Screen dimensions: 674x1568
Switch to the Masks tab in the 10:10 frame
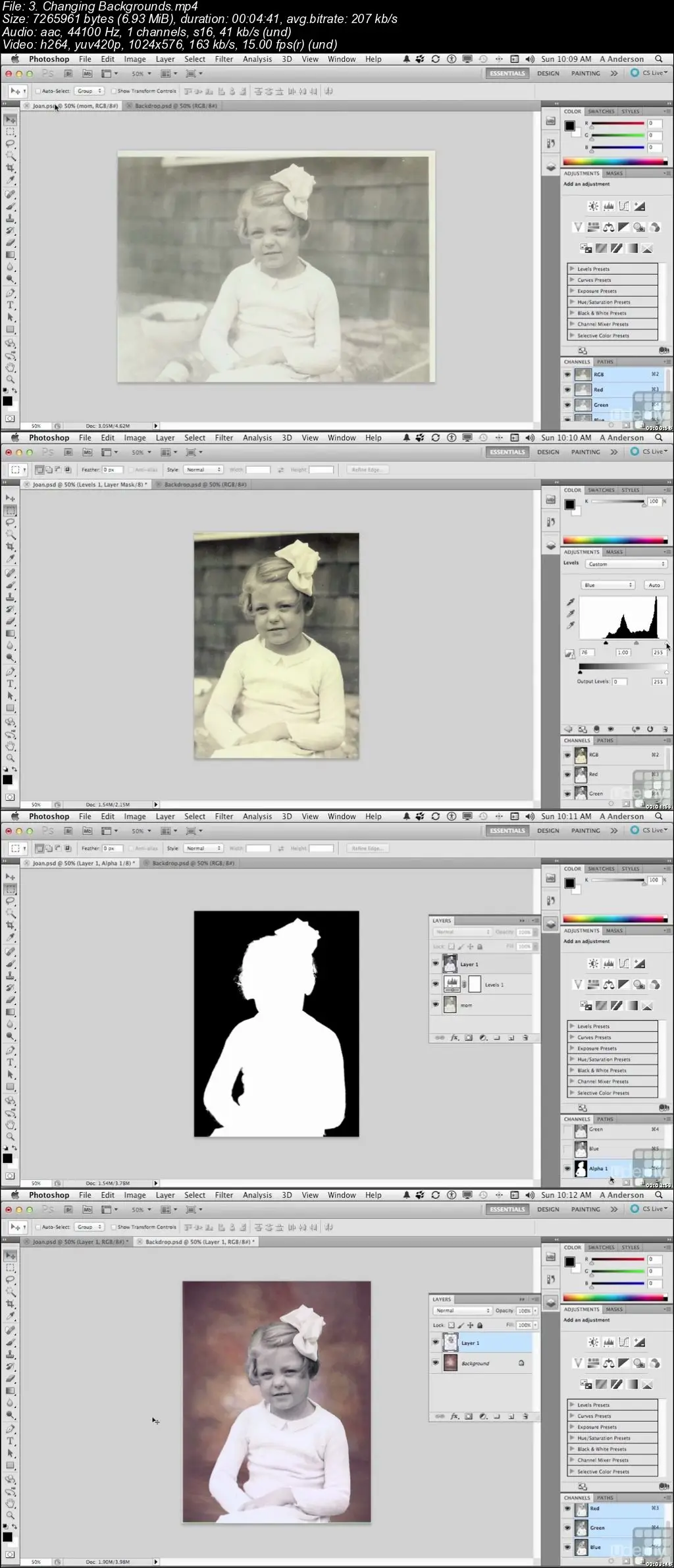pyautogui.click(x=614, y=552)
